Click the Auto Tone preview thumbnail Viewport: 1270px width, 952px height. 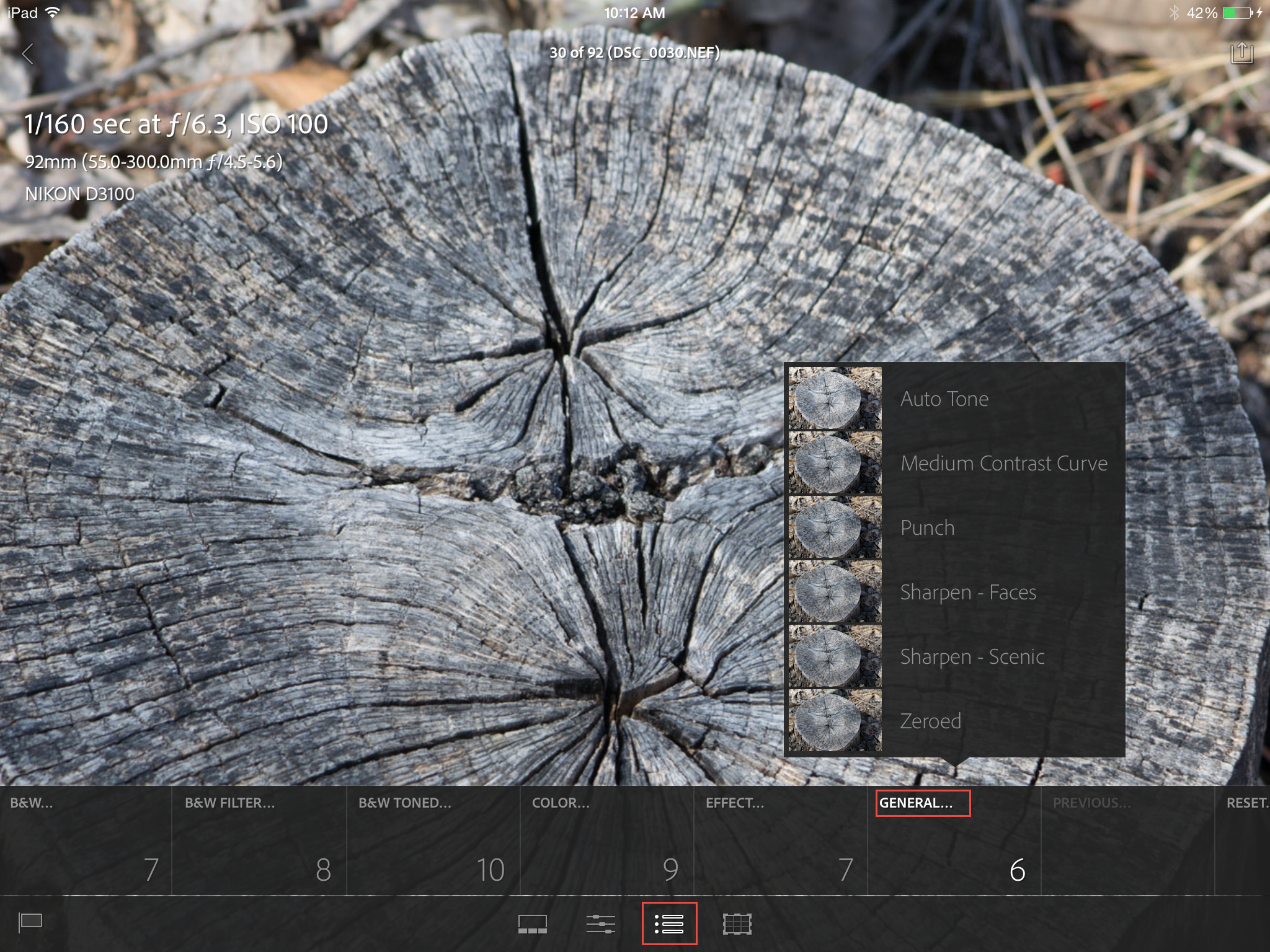[835, 399]
